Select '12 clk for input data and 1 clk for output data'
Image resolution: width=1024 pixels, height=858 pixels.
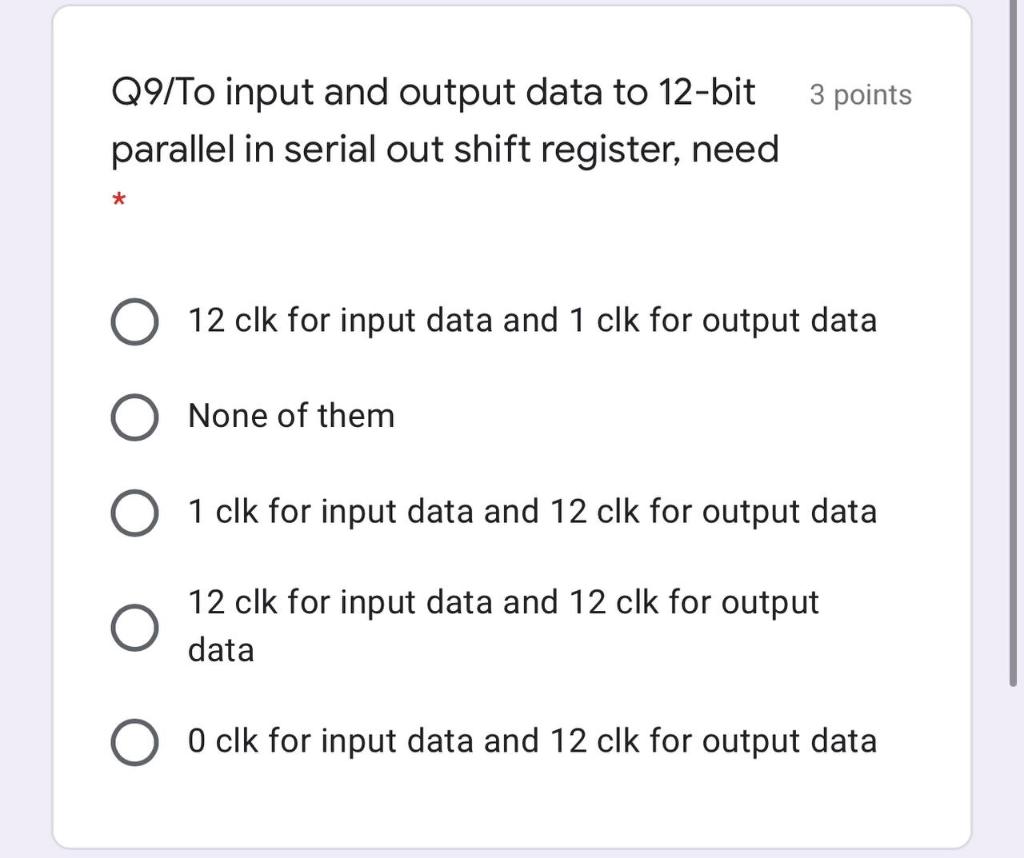point(135,321)
